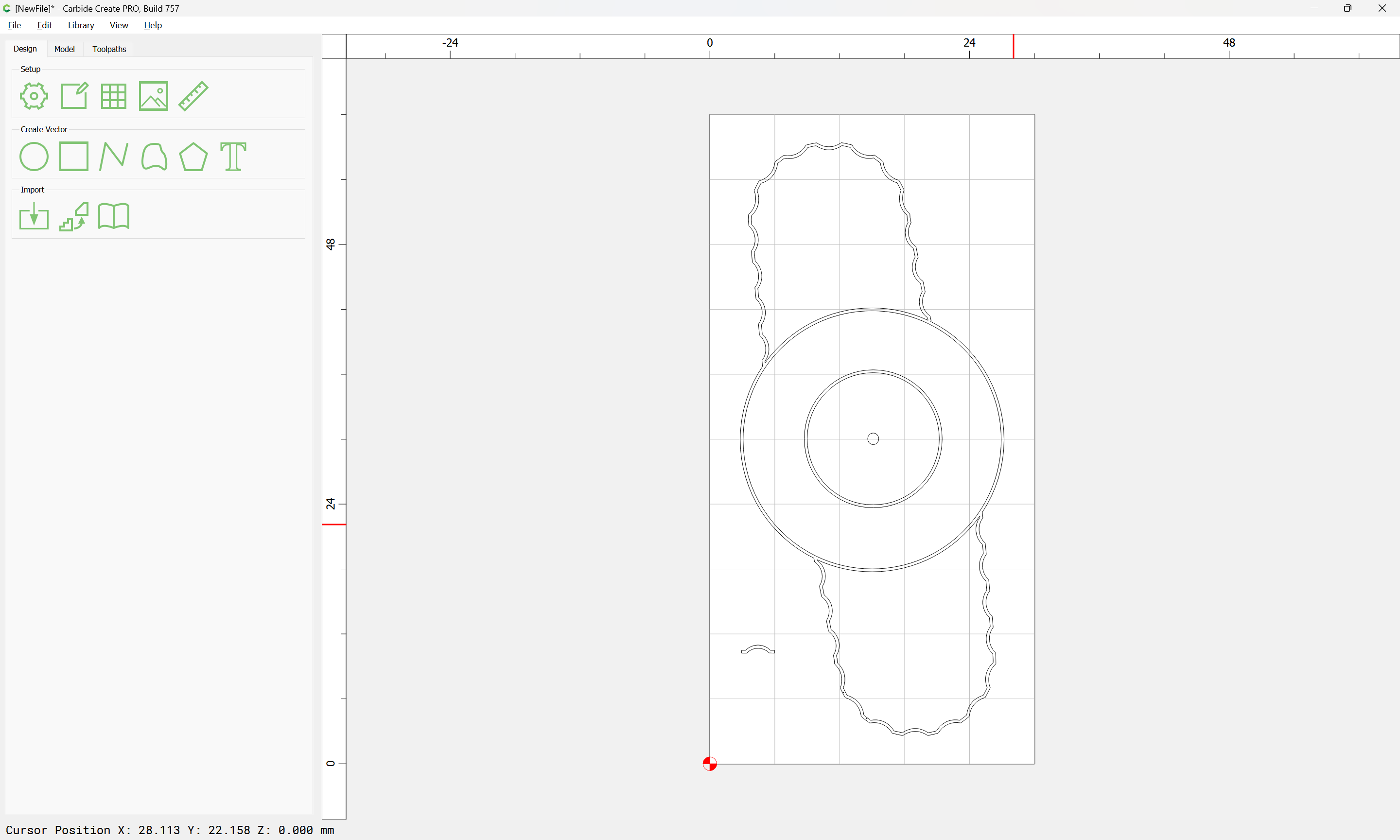Restore down the Carbide Create window
This screenshot has height=840, width=1400.
1348,8
